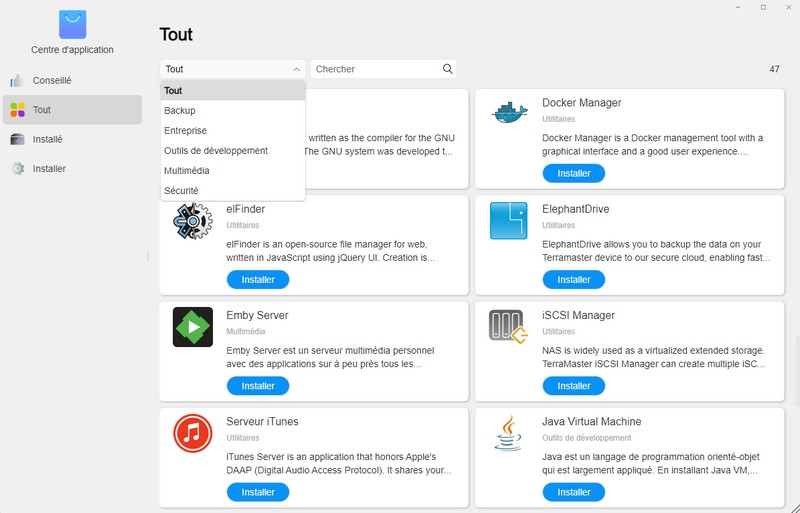
Task: Click the elFinder gear logo icon
Action: pyautogui.click(x=193, y=221)
